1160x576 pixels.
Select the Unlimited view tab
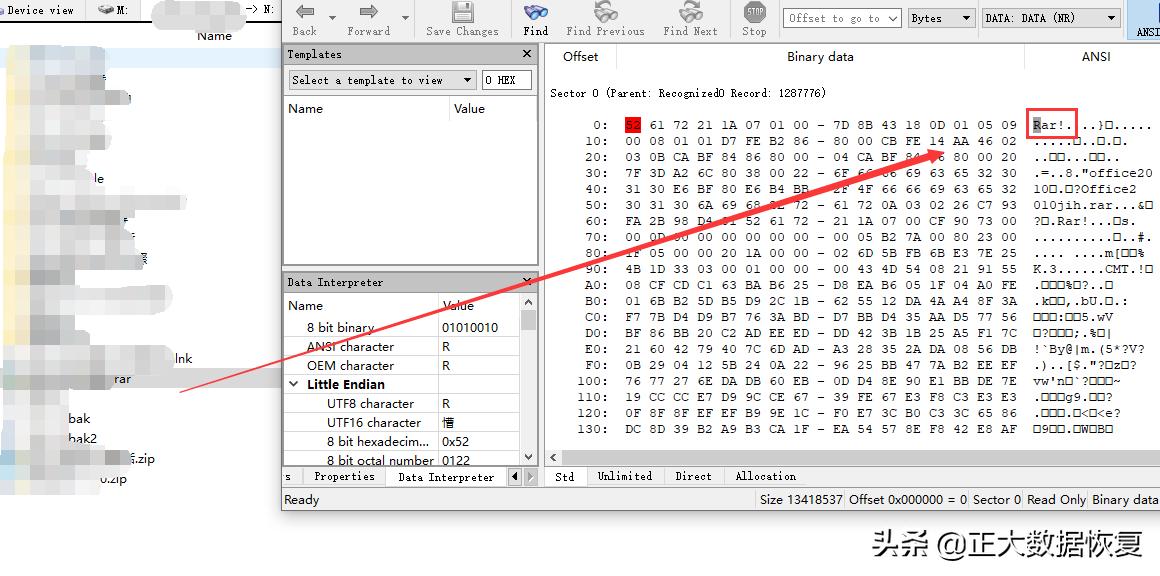point(625,477)
